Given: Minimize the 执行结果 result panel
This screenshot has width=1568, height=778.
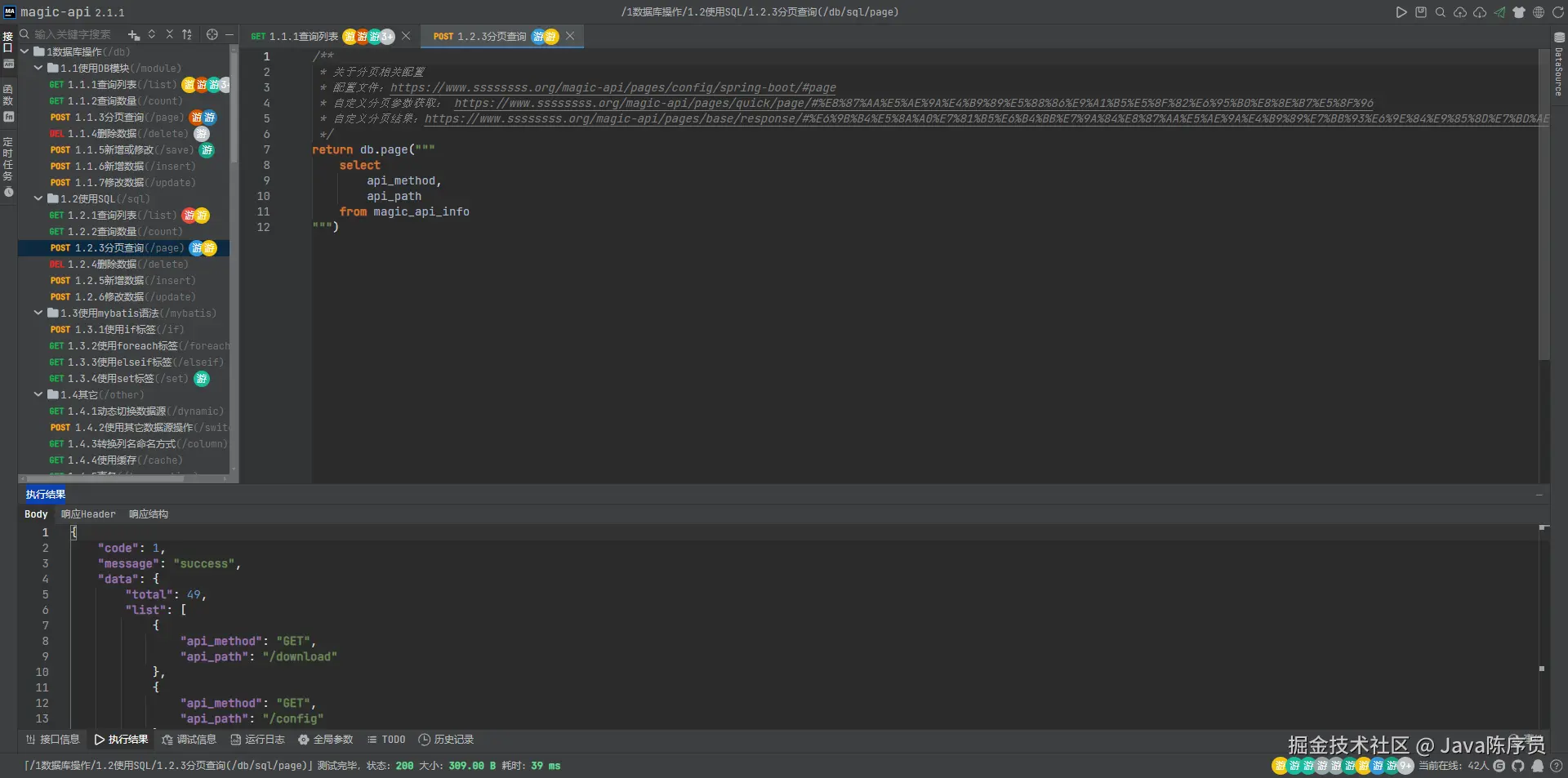Looking at the screenshot, I should tap(1539, 495).
